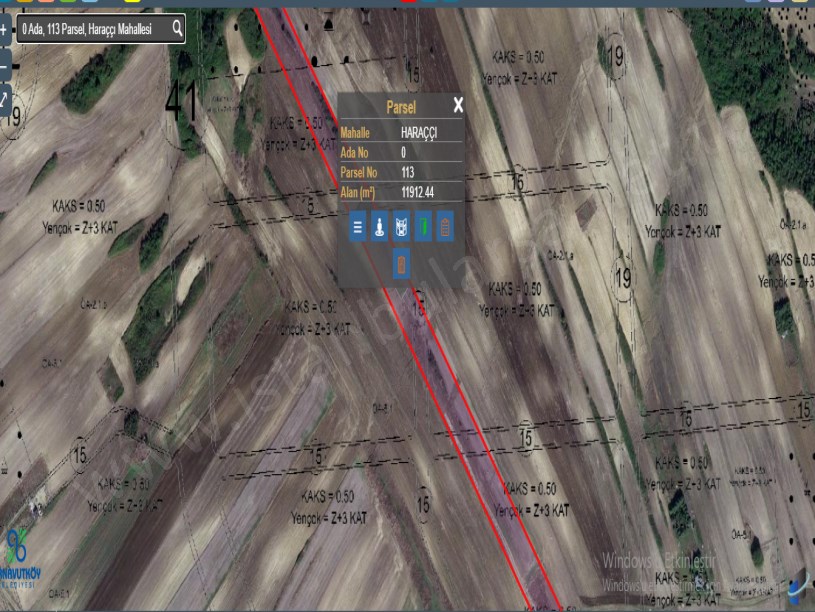Click the green marker icon in Parsel popup
815x612 pixels.
(x=423, y=227)
